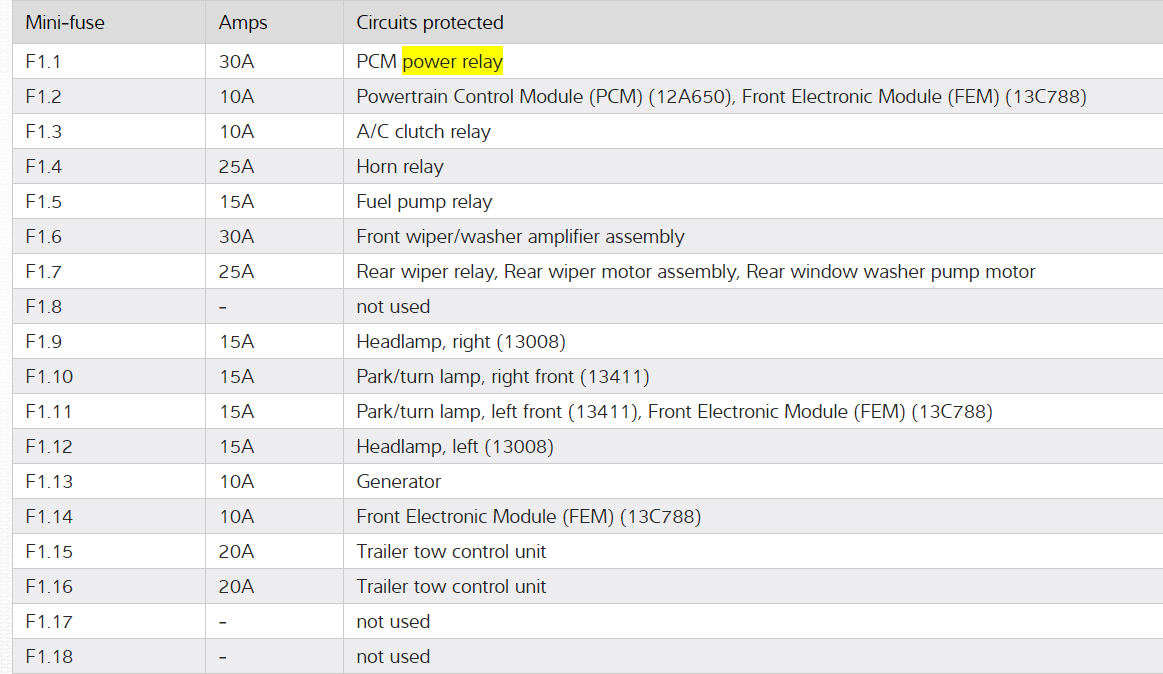1163x674 pixels.
Task: Click the "Circuits protected" column header
Action: coord(430,22)
